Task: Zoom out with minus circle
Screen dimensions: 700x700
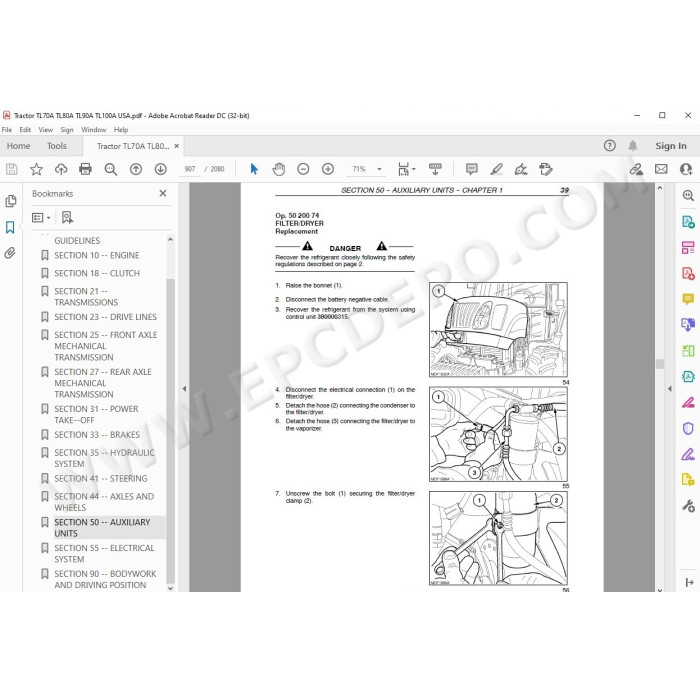Action: [x=303, y=169]
